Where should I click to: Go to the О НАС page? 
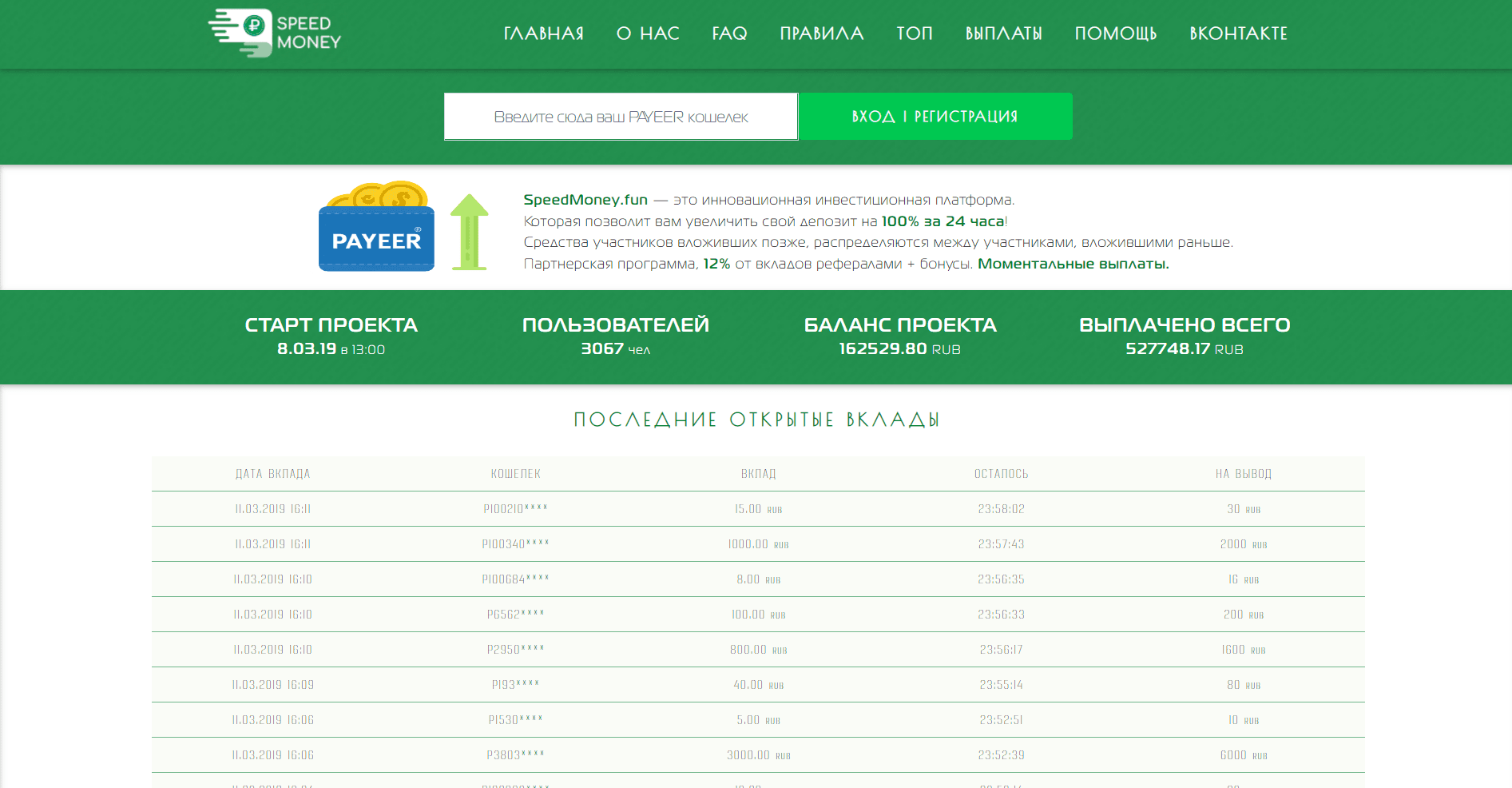pos(648,34)
